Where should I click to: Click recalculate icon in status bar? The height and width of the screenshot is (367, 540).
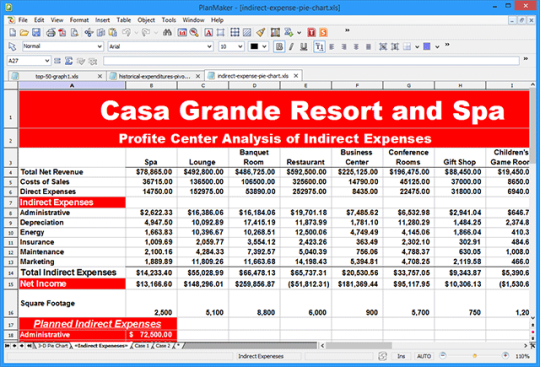pos(383,356)
